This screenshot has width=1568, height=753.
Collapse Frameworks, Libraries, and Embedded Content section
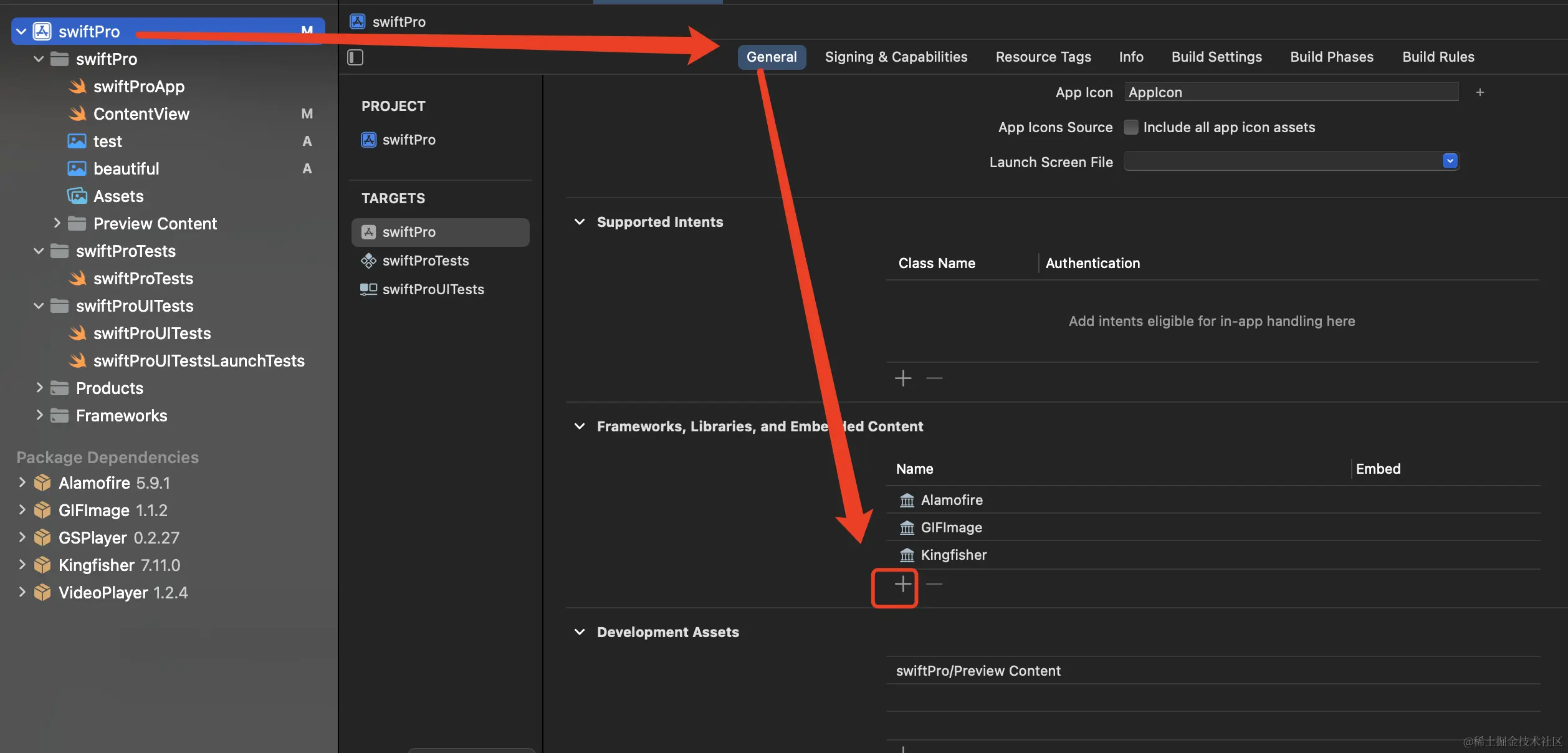[x=580, y=426]
